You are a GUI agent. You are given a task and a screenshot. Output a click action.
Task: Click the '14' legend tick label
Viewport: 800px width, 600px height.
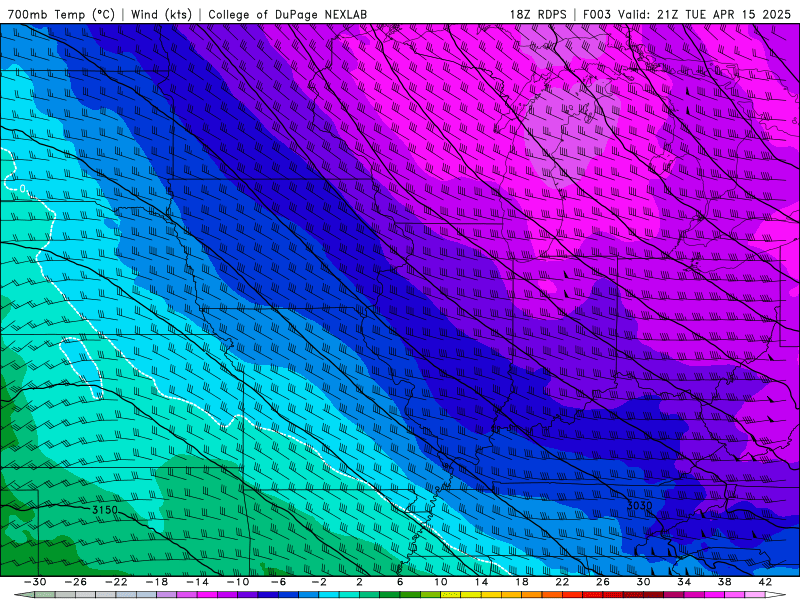click(481, 582)
